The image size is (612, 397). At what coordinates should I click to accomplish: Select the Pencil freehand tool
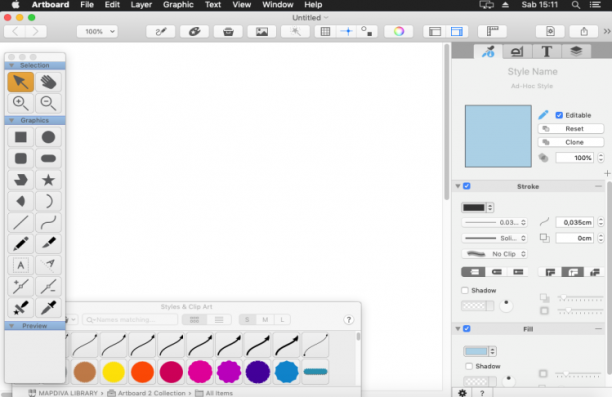click(x=20, y=244)
